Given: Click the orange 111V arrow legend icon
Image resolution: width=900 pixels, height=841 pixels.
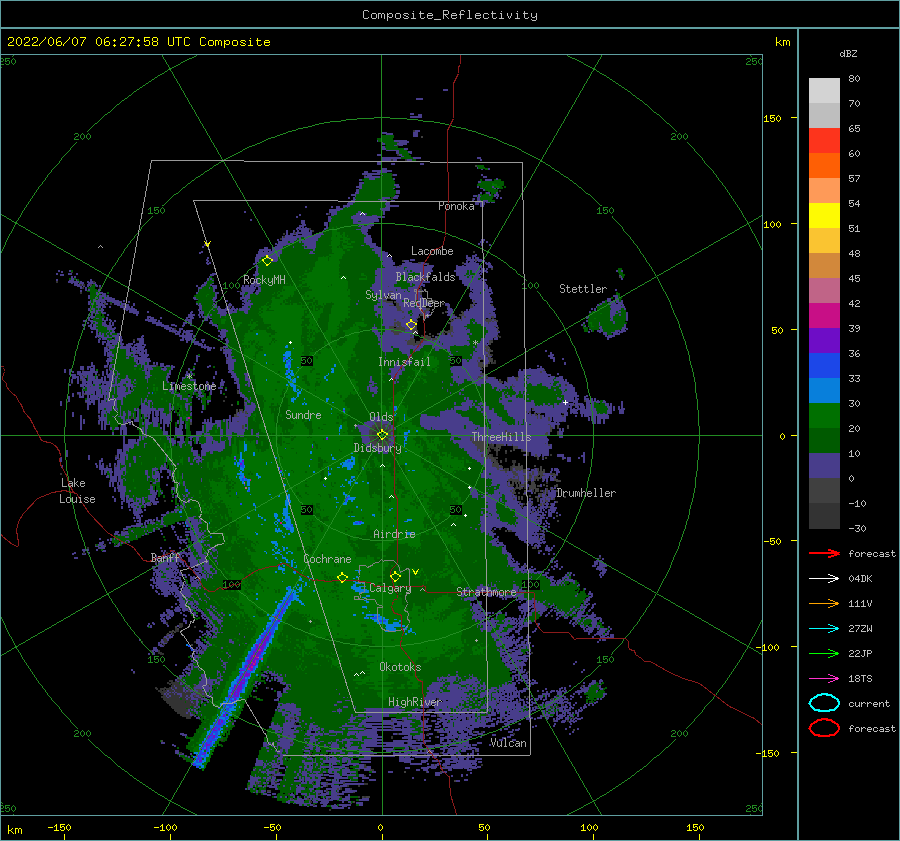Looking at the screenshot, I should pyautogui.click(x=824, y=603).
